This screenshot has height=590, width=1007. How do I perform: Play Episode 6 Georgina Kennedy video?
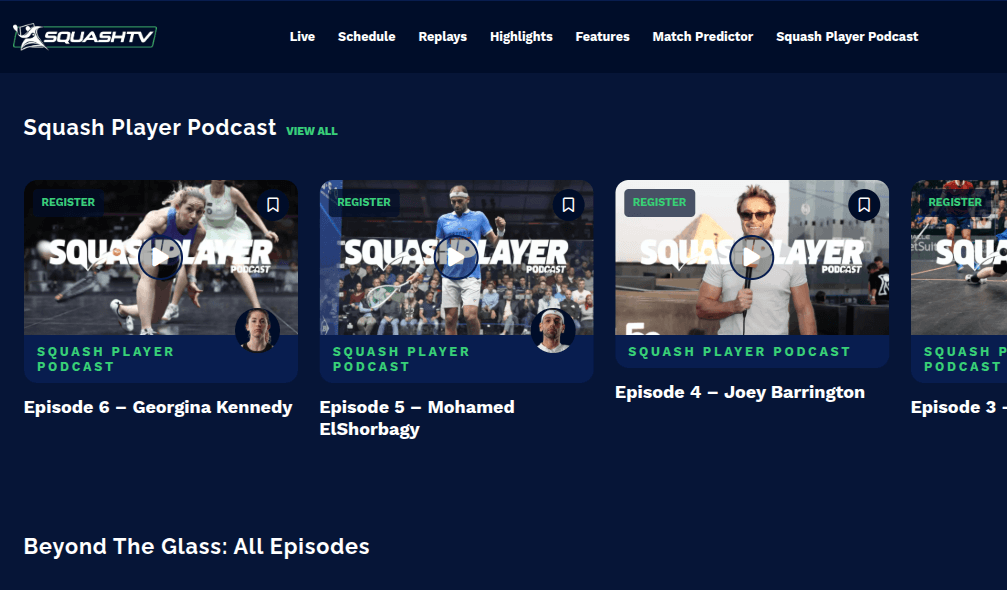pyautogui.click(x=160, y=258)
